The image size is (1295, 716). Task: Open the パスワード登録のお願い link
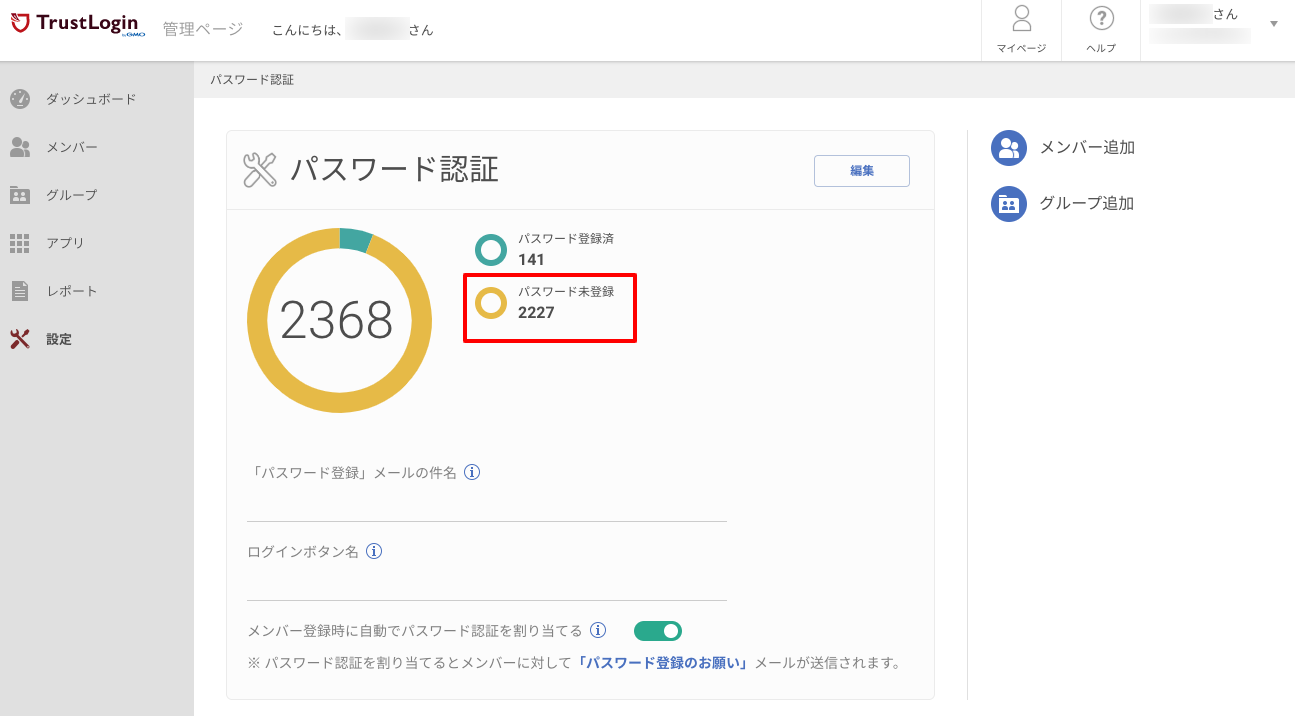tap(663, 663)
